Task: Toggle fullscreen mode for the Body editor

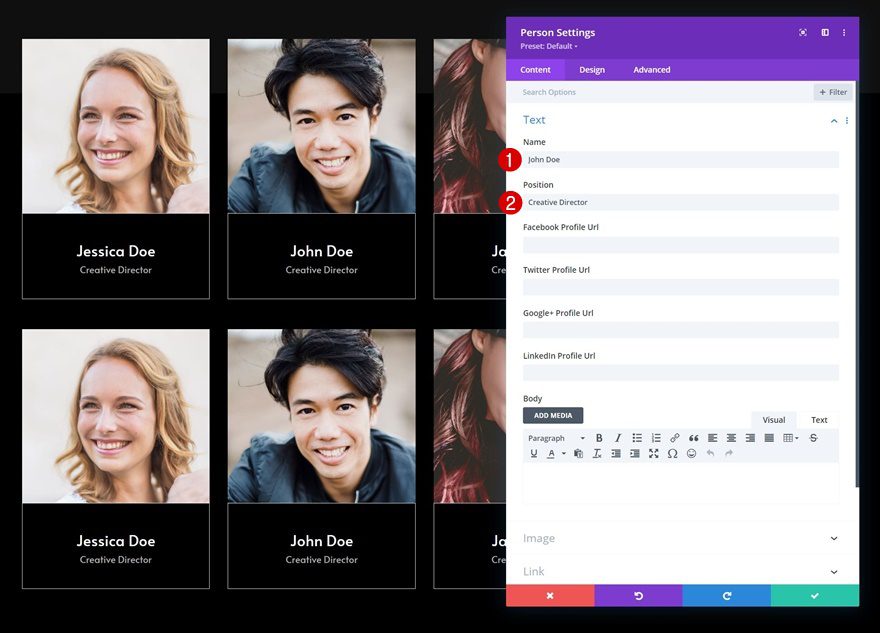Action: 654,453
